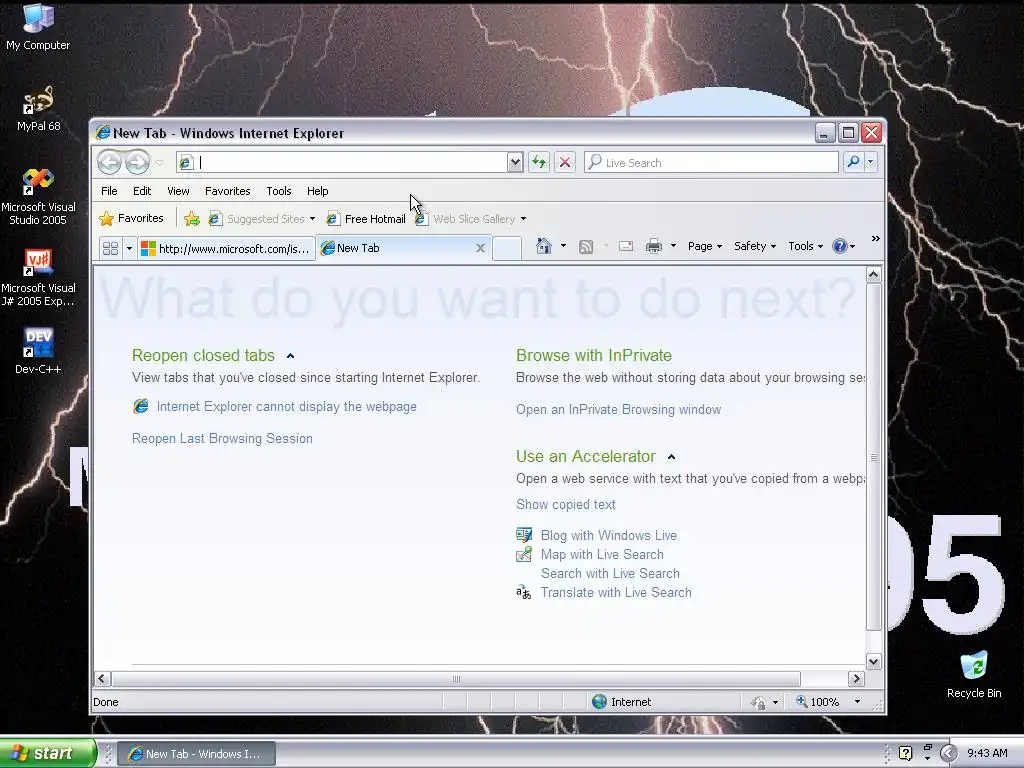This screenshot has height=768, width=1024.
Task: Open the Tools menu in menu bar
Action: point(279,191)
